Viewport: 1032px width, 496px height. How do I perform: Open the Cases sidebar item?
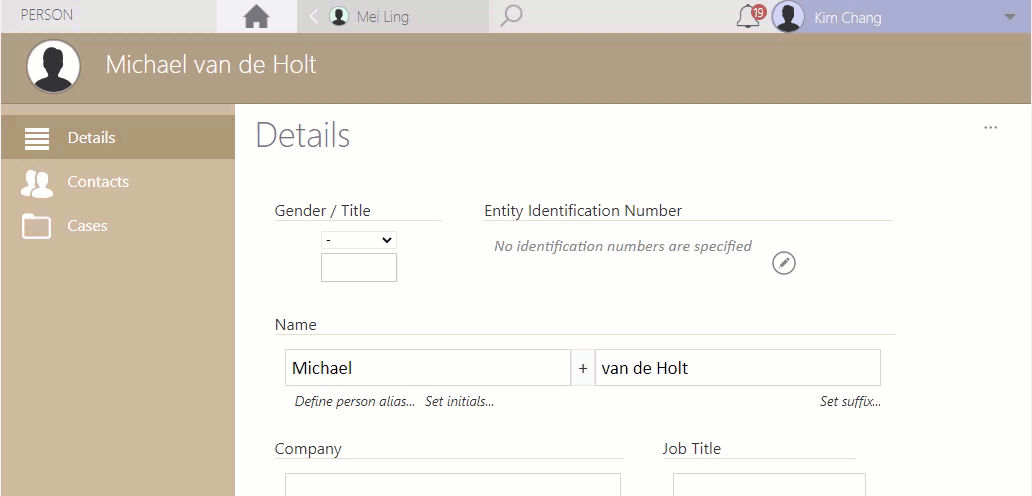[118, 226]
